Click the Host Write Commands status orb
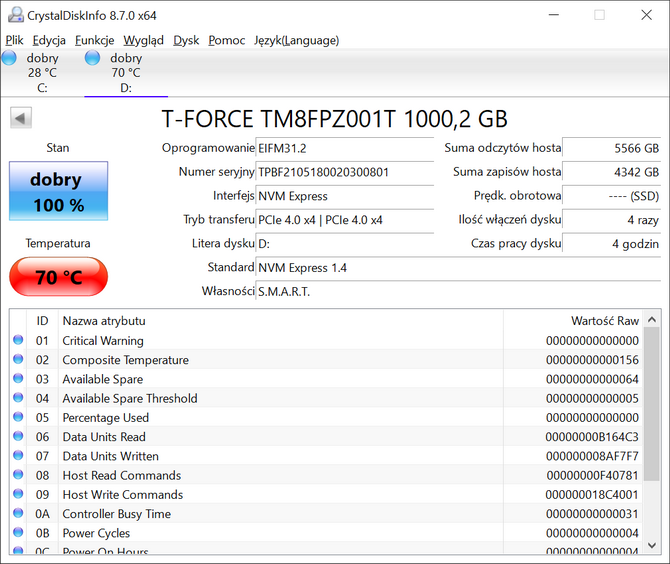The width and height of the screenshot is (670, 564). click(18, 495)
